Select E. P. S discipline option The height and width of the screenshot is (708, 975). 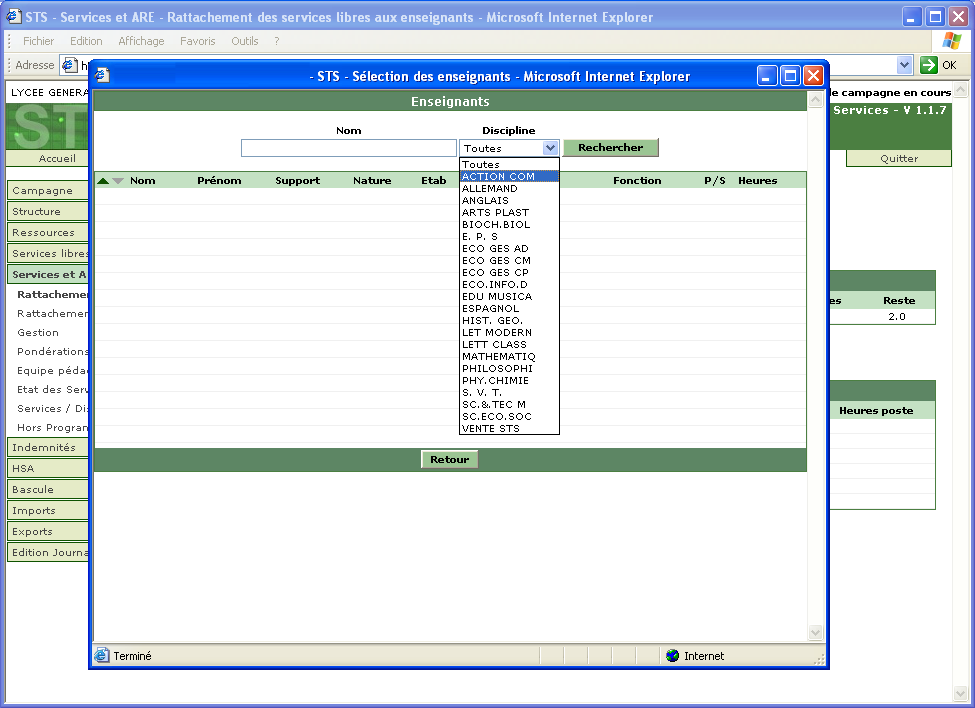click(x=509, y=237)
